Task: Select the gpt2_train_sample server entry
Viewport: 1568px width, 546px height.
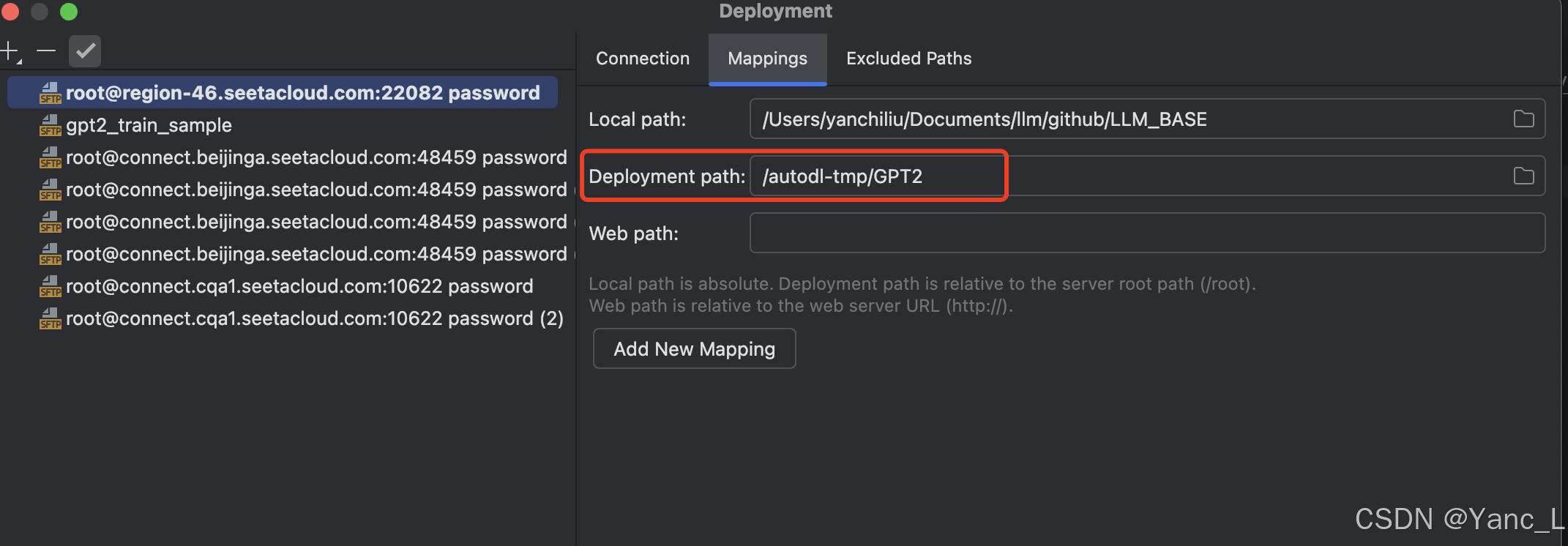Action: point(149,125)
